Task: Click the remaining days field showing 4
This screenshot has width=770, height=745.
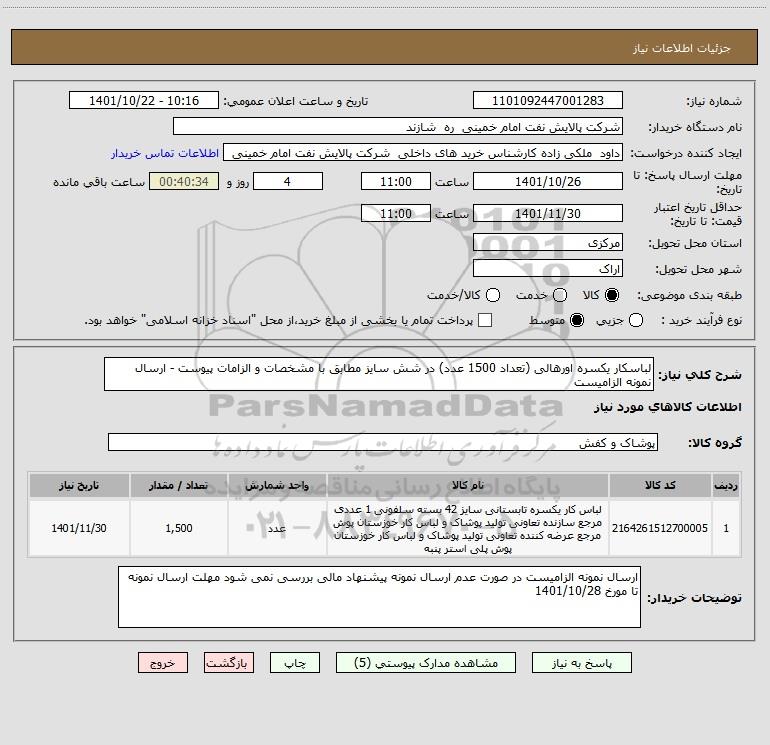Action: click(288, 182)
